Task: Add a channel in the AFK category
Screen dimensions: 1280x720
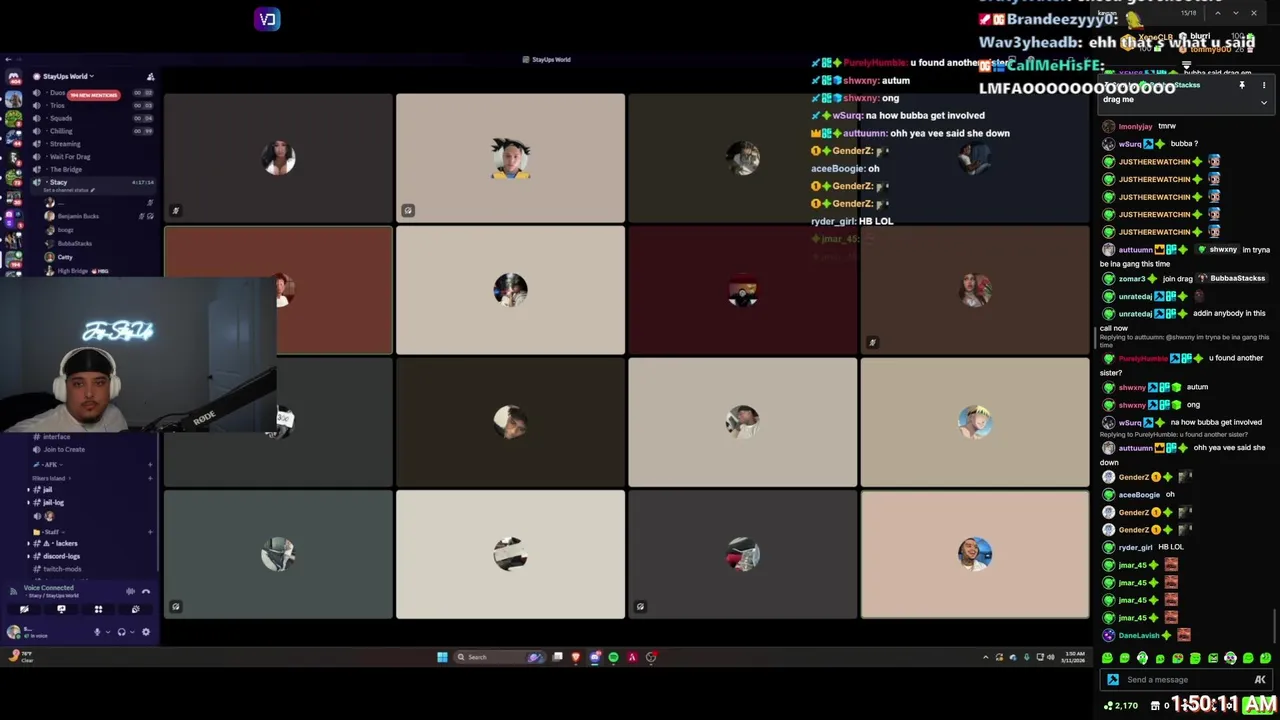Action: point(150,465)
